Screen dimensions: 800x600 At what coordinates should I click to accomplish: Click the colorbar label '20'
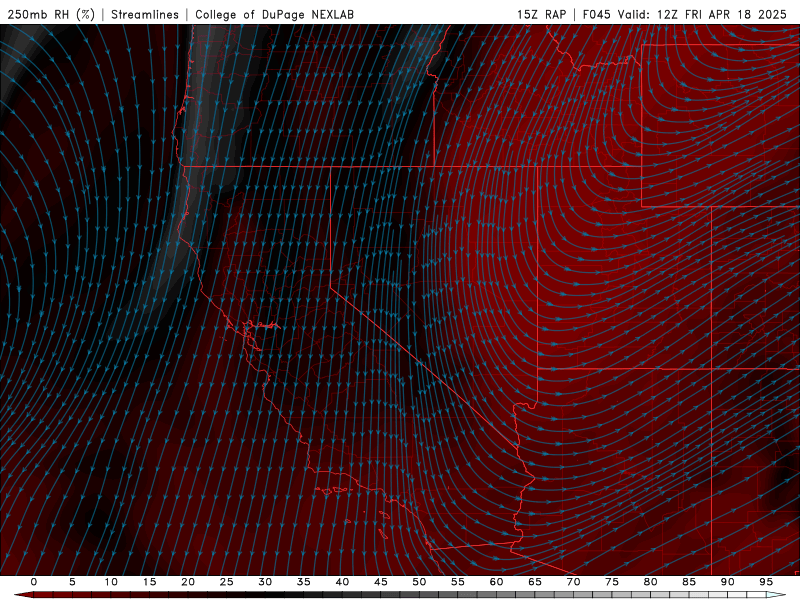point(188,582)
